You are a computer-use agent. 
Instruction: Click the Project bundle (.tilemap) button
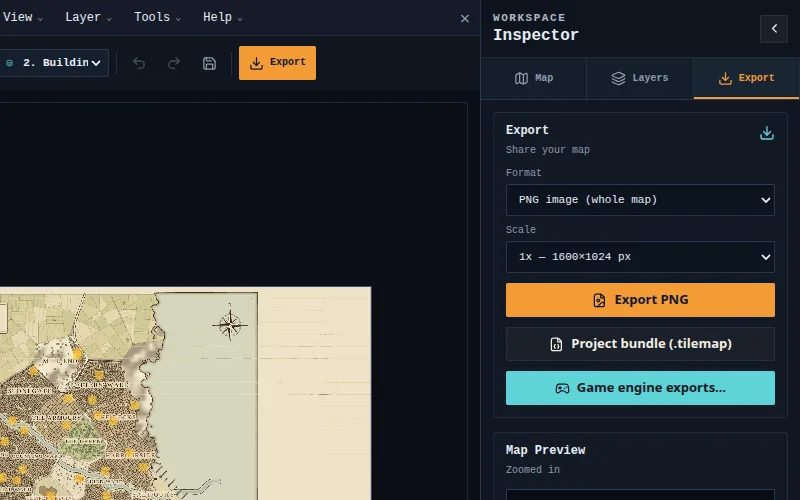point(640,344)
